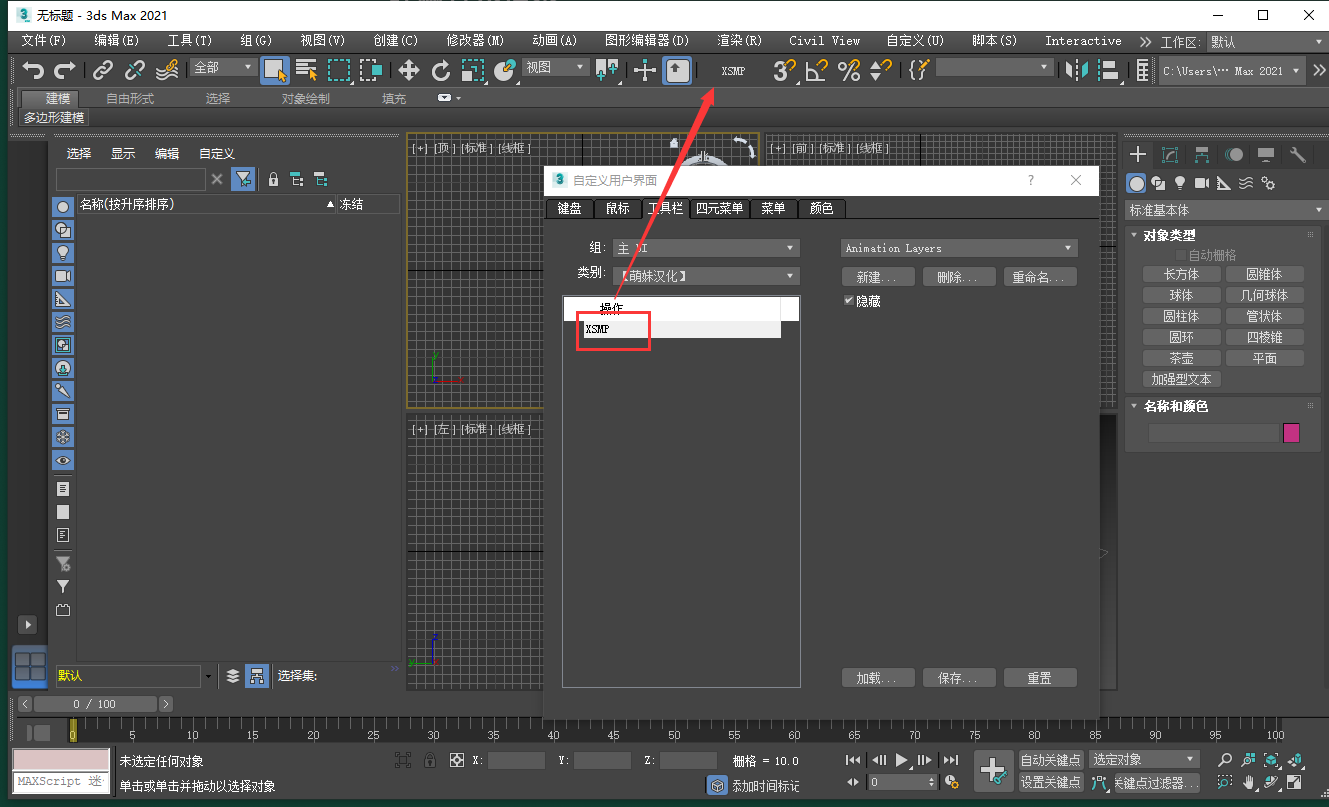Expand the Animation Layers dropdown
Viewport: 1329px width, 807px height.
click(958, 247)
